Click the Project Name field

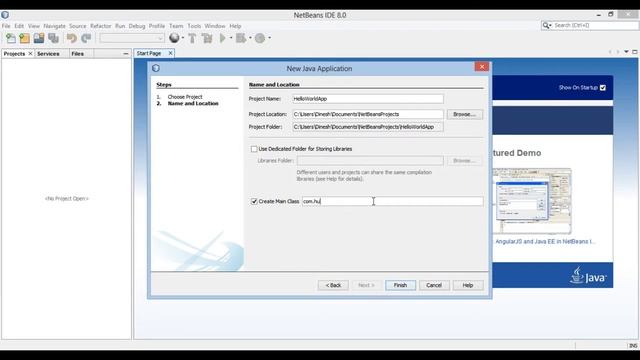[368, 99]
